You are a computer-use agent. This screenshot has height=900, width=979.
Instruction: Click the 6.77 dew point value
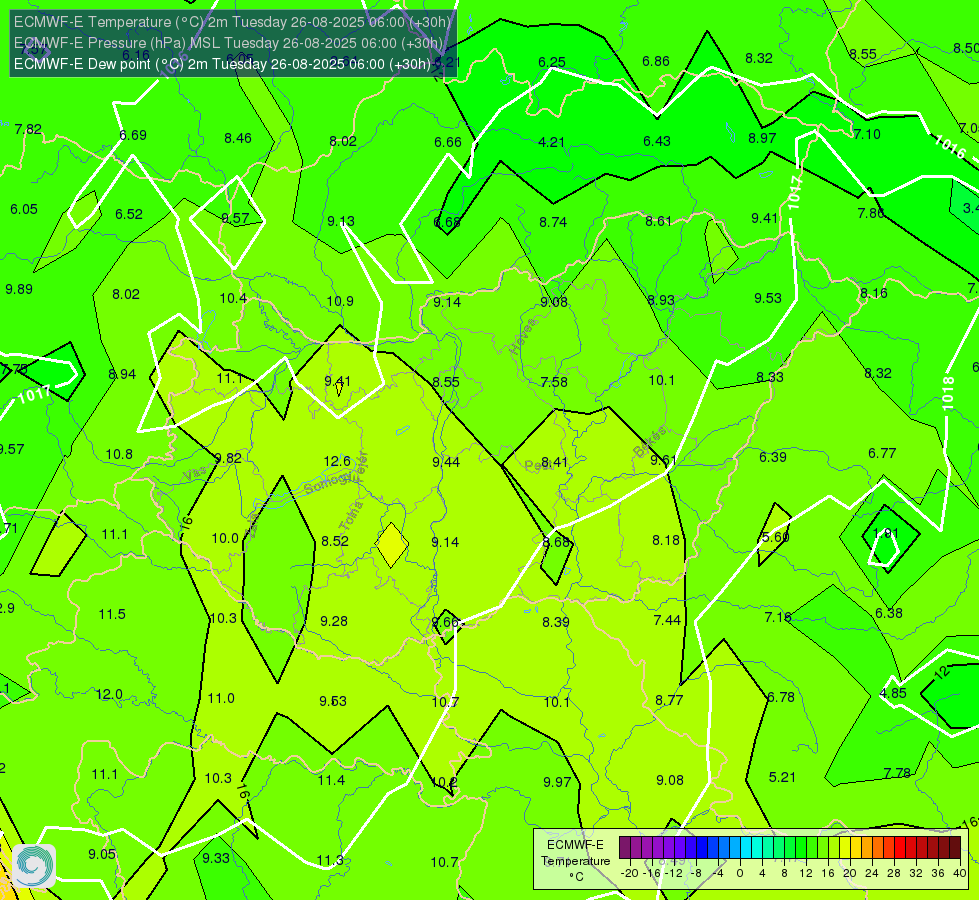[x=882, y=453]
